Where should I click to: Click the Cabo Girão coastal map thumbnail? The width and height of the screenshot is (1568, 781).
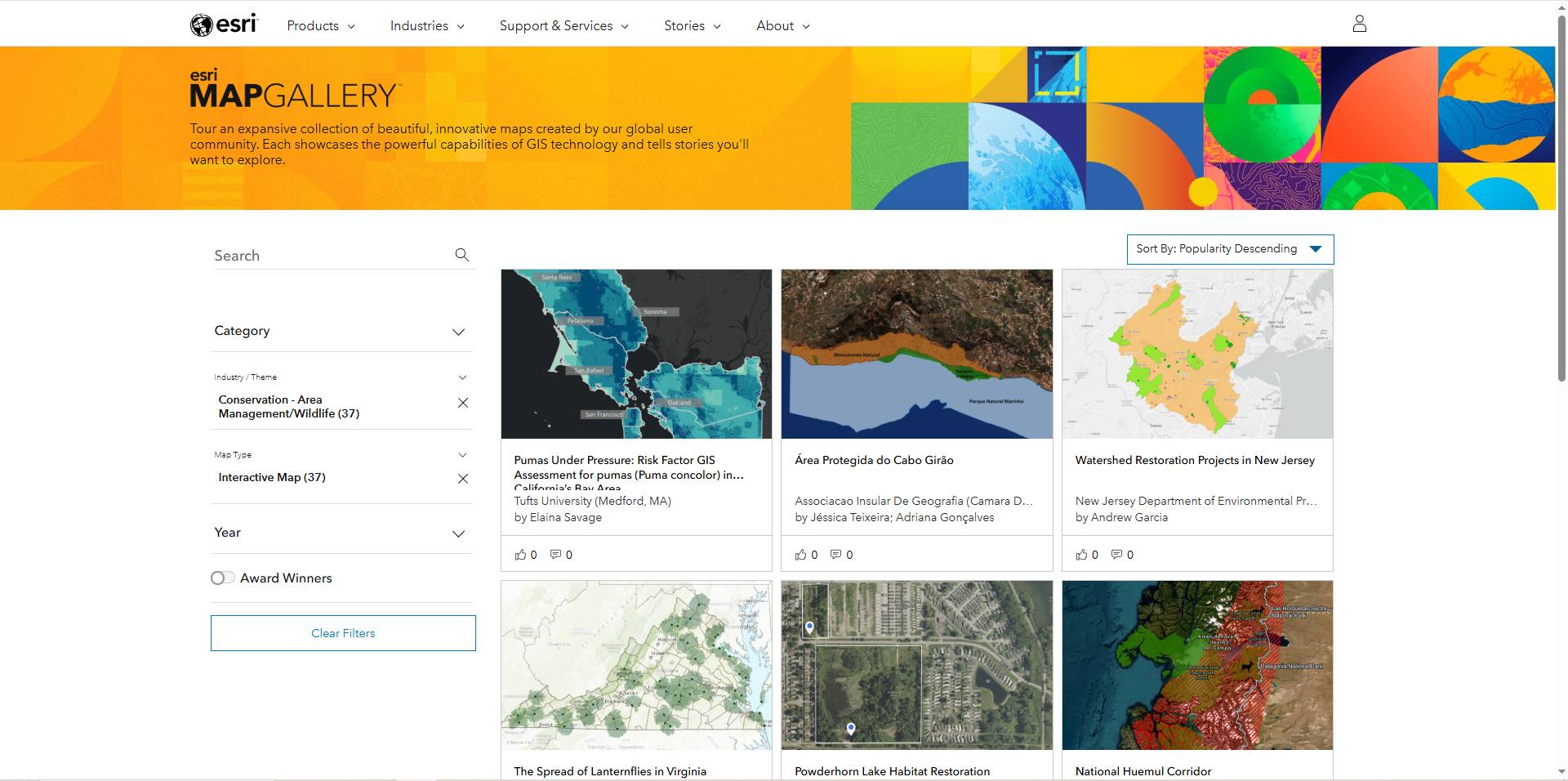(916, 354)
